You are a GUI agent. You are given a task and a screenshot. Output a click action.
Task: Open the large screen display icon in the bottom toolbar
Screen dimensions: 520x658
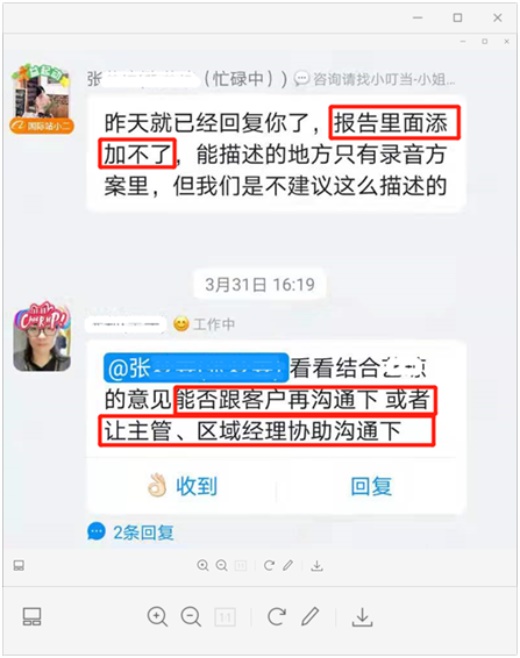pos(32,616)
